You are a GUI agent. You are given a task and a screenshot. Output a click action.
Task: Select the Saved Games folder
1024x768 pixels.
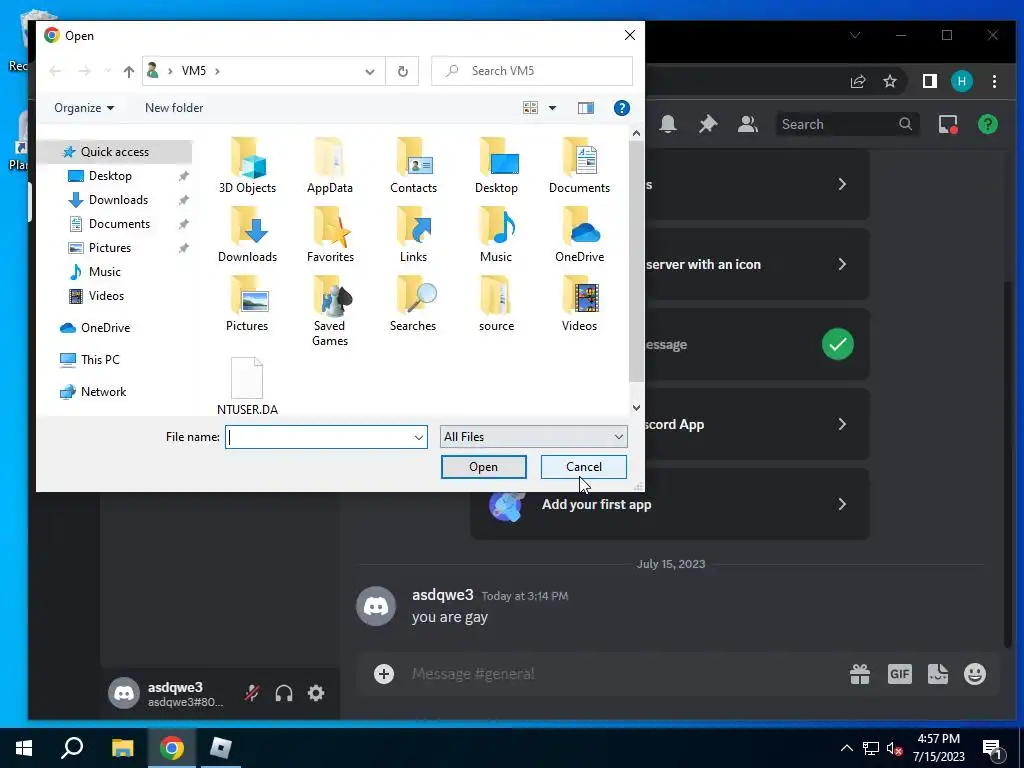click(330, 312)
